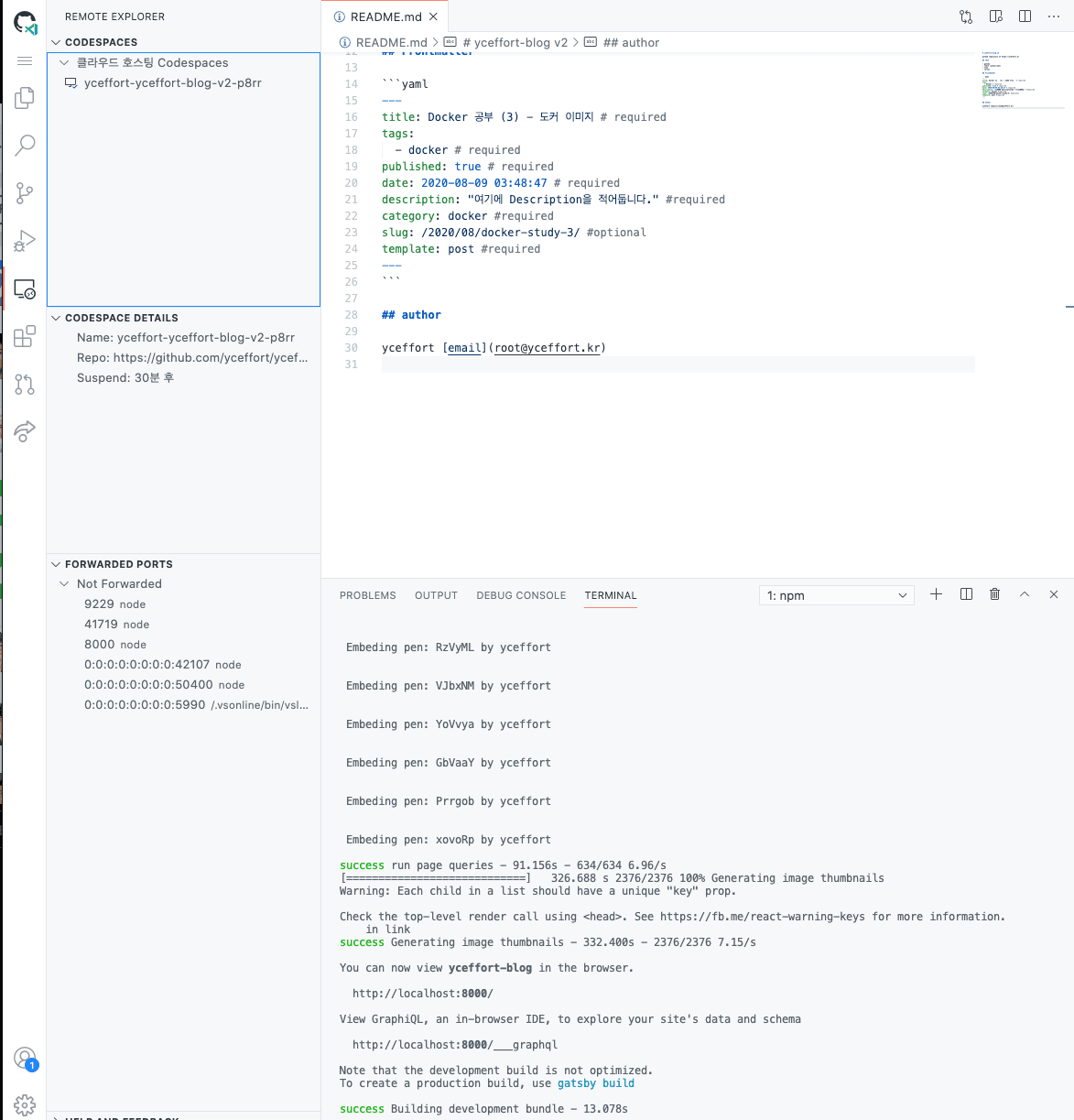Collapse the Codespace Details section
The image size is (1074, 1120).
57,318
